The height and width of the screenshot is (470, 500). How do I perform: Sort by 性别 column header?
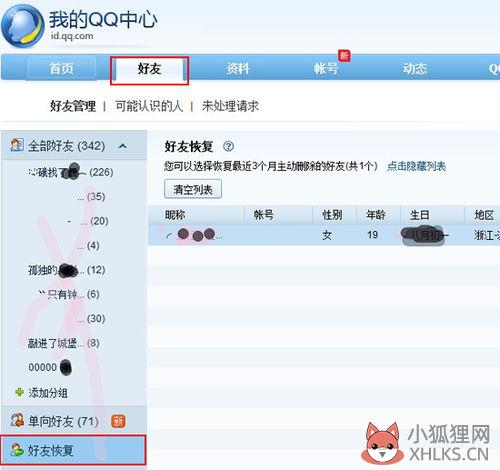click(332, 215)
